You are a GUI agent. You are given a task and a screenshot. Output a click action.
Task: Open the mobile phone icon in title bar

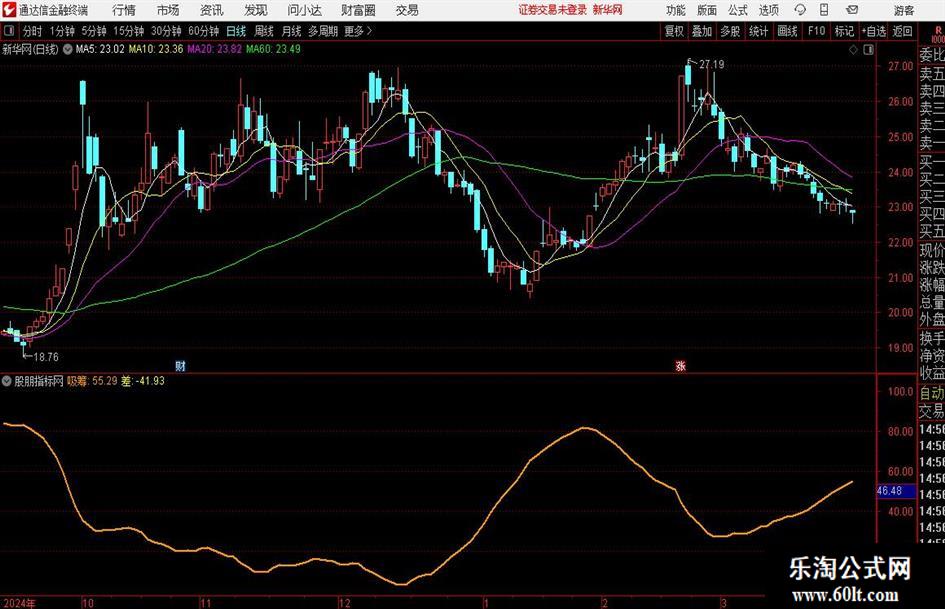[824, 10]
